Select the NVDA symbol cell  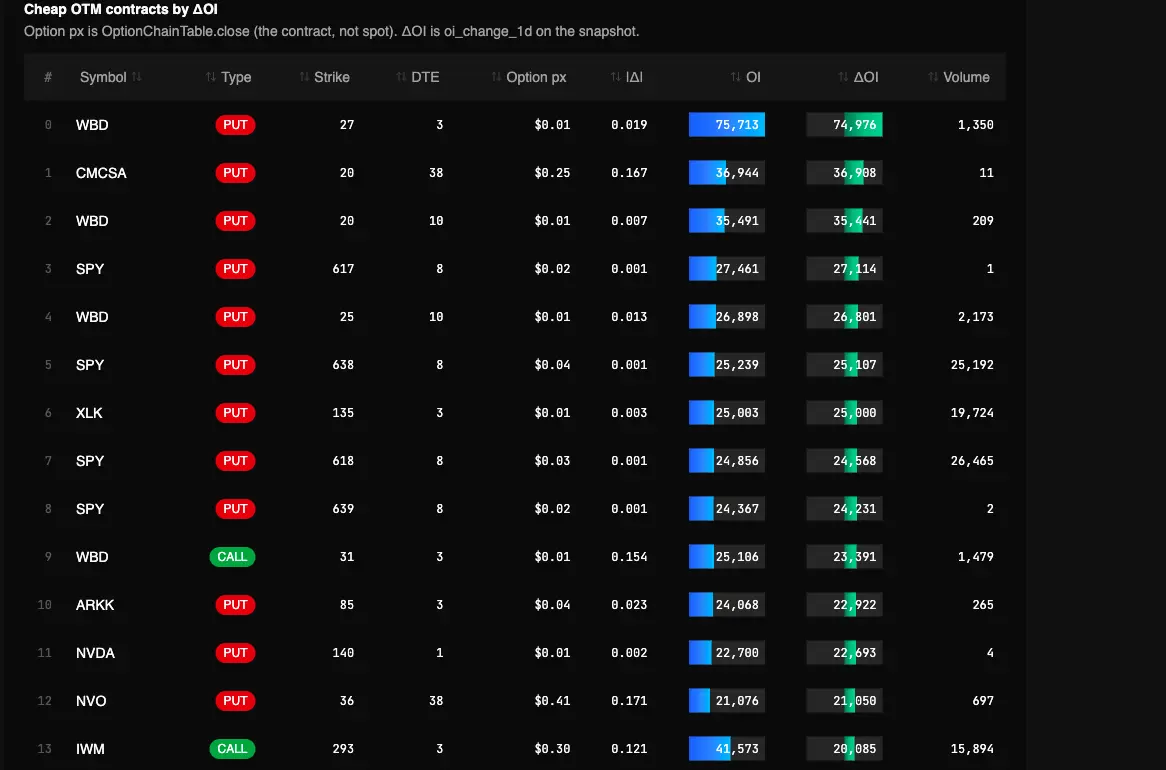coord(95,652)
